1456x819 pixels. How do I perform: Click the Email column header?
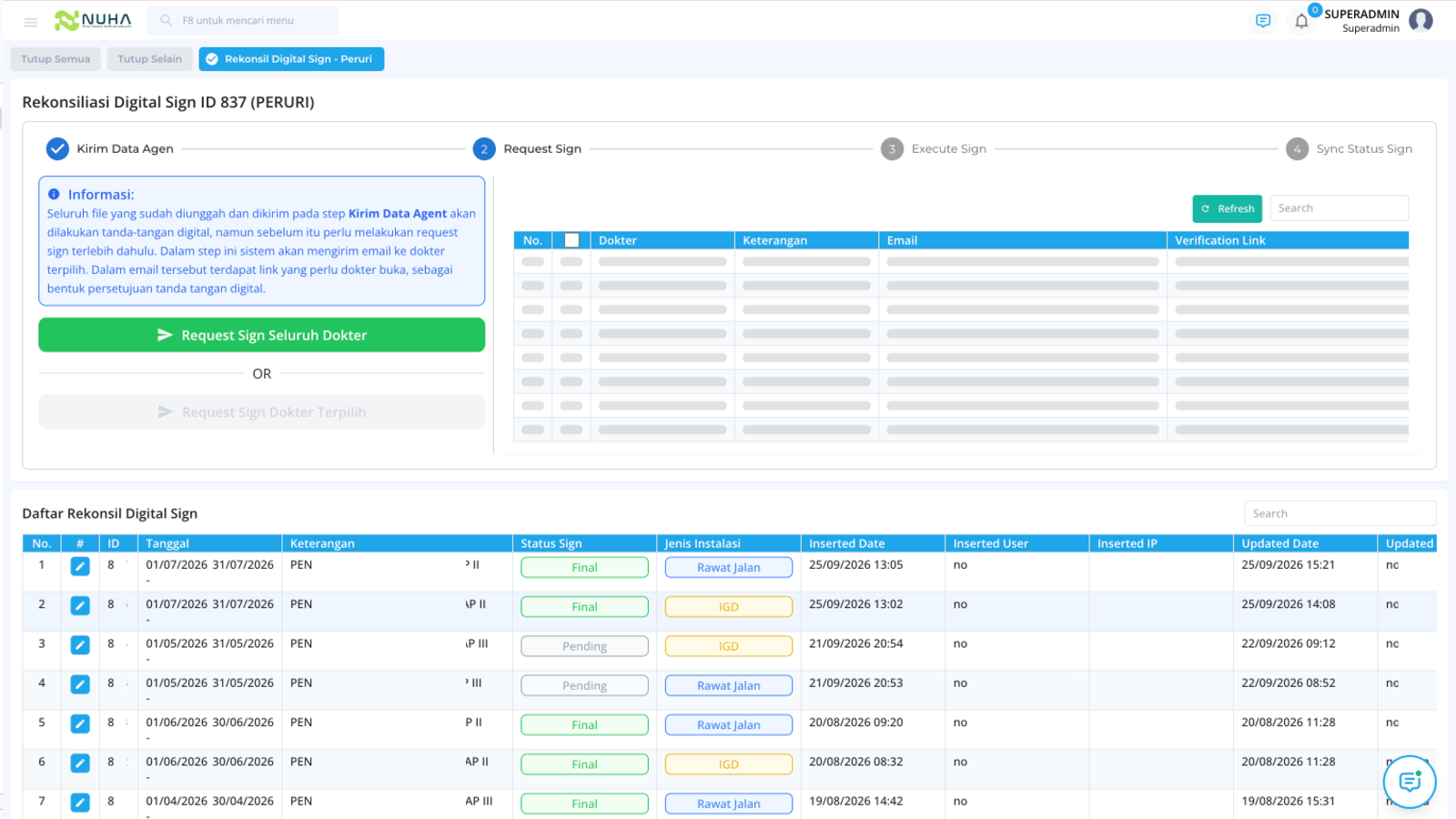(x=1022, y=240)
